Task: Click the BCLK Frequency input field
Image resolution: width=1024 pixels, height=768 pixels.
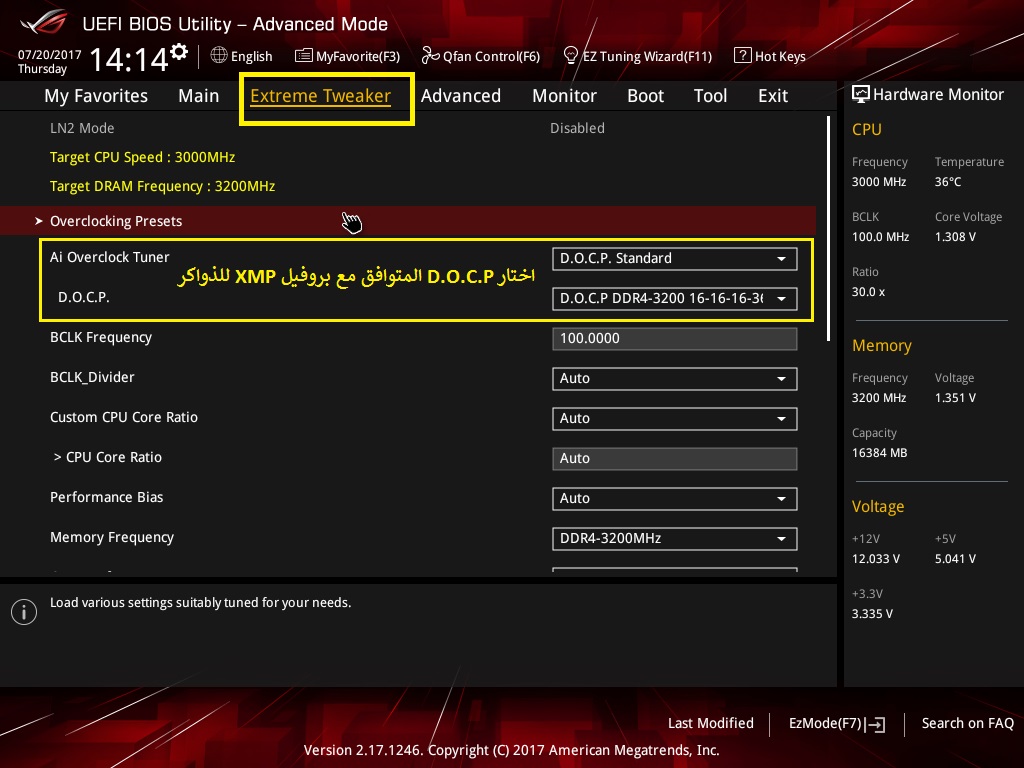Action: point(675,339)
